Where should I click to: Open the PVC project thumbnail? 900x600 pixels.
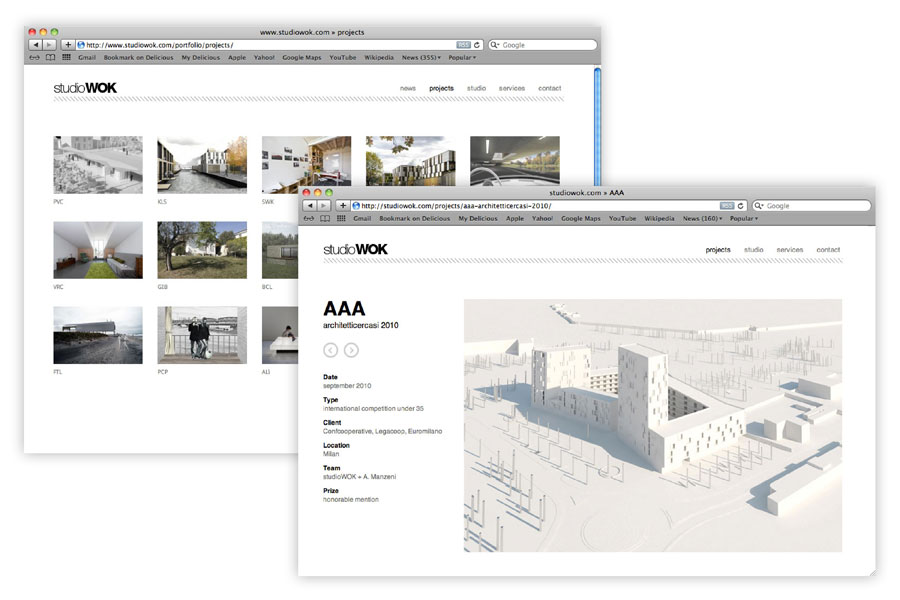98,165
